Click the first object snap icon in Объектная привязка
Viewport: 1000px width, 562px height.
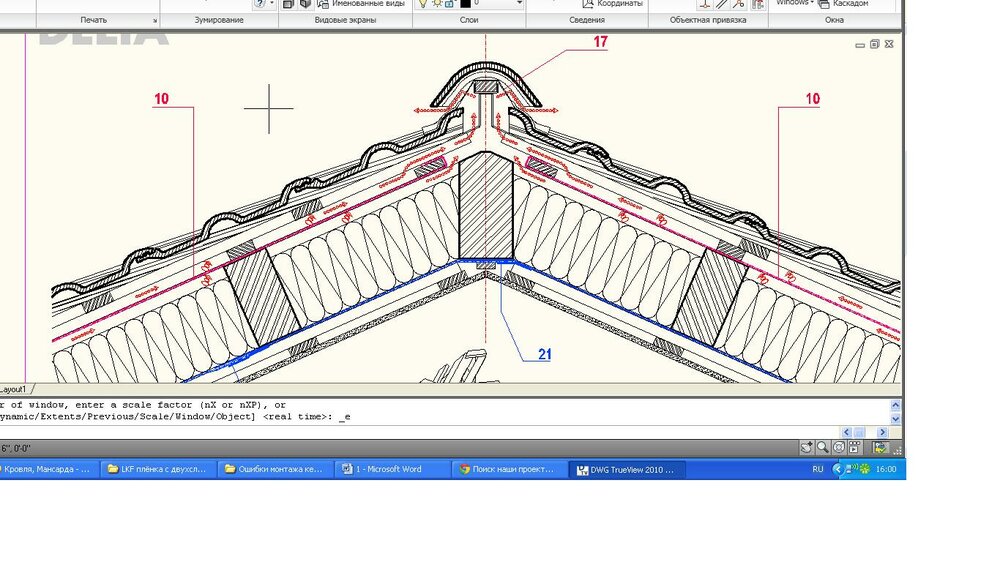[x=703, y=4]
